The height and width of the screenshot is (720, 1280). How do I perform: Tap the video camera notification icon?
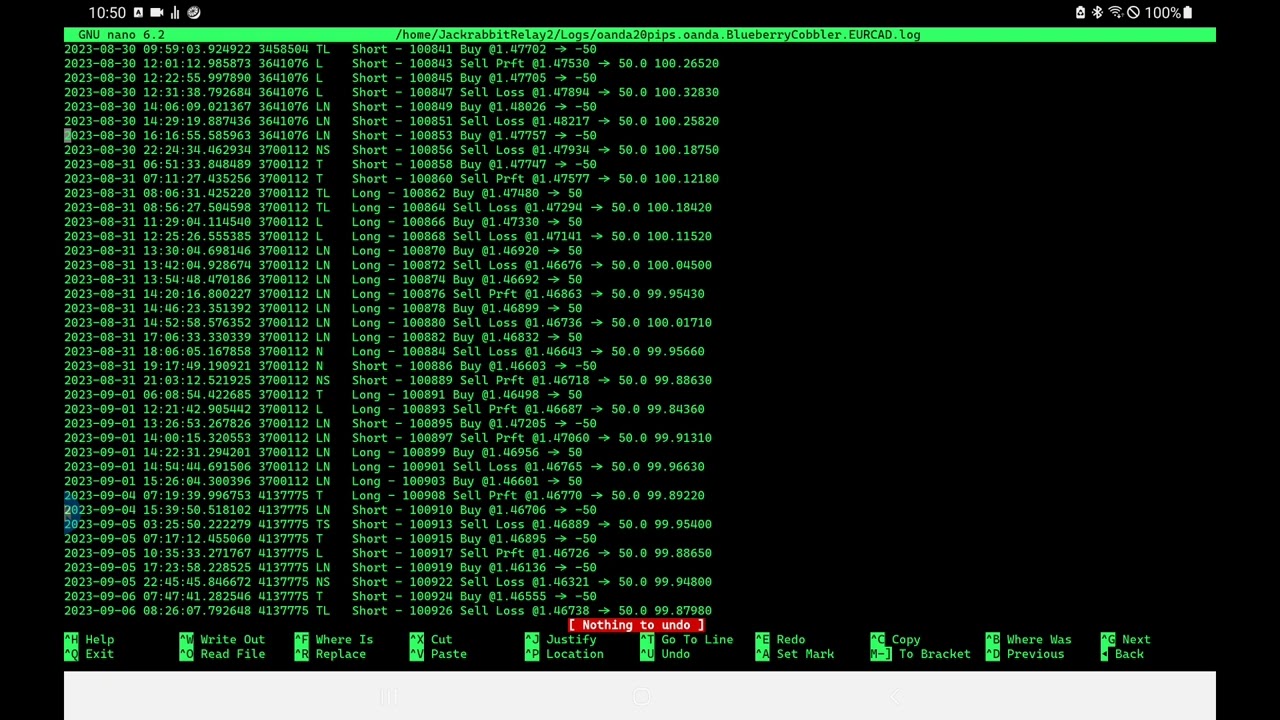point(157,12)
